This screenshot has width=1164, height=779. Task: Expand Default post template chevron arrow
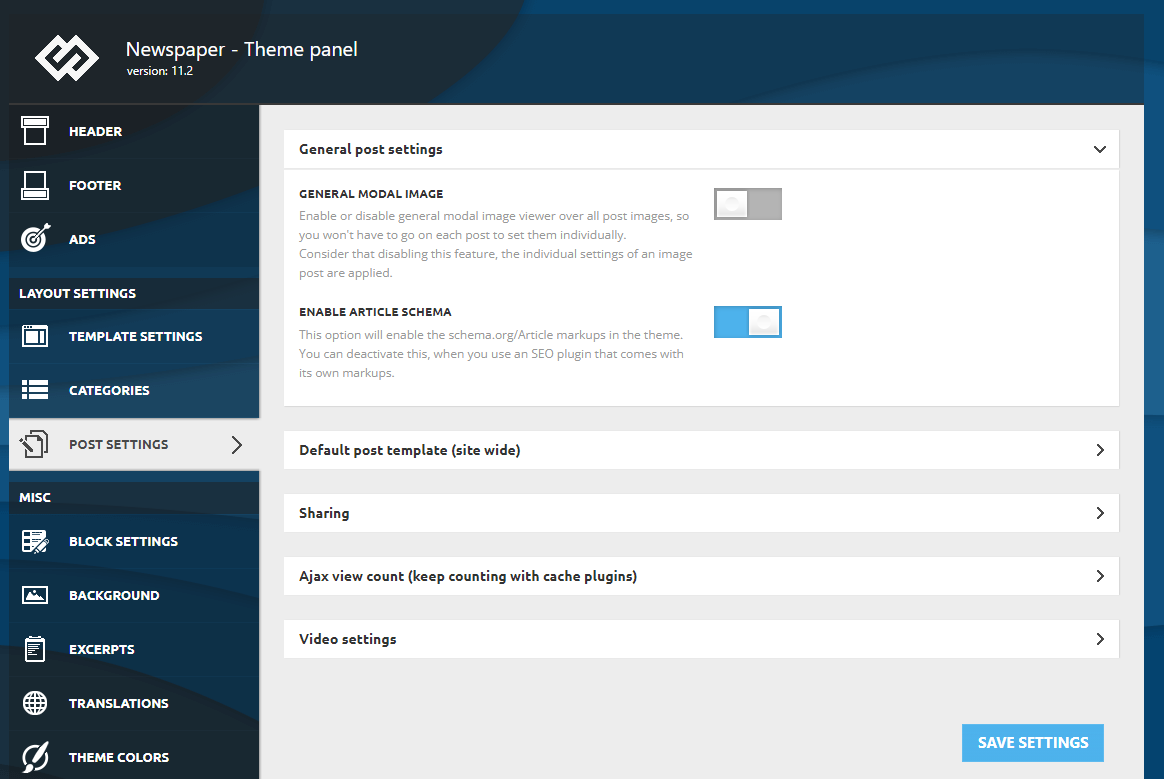coord(1100,450)
